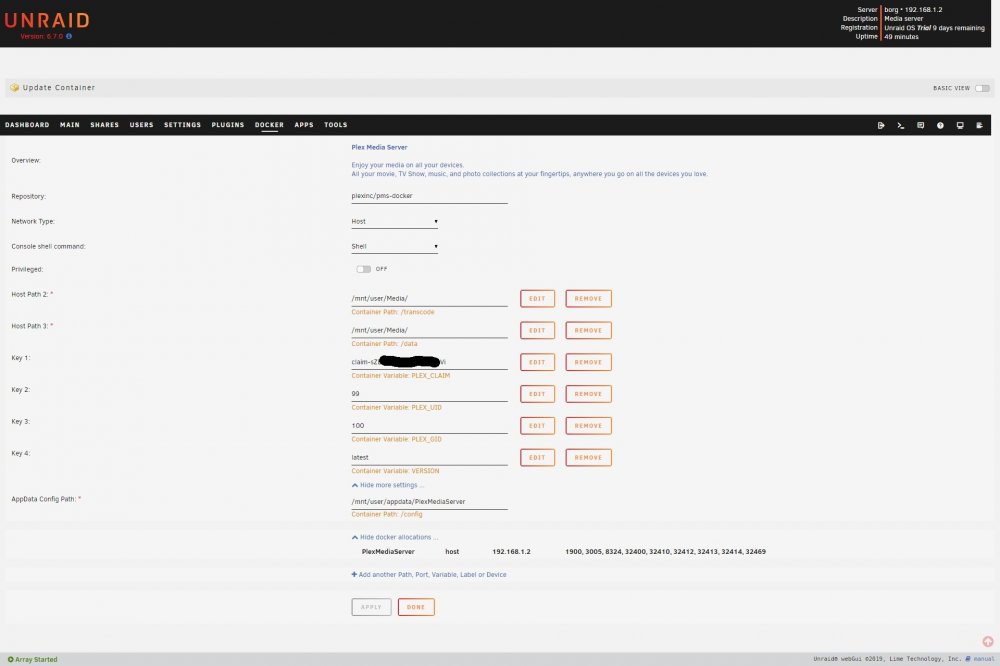Image resolution: width=1000 pixels, height=666 pixels.
Task: Click Edit for Key 2 PLEX_UID
Action: 537,394
